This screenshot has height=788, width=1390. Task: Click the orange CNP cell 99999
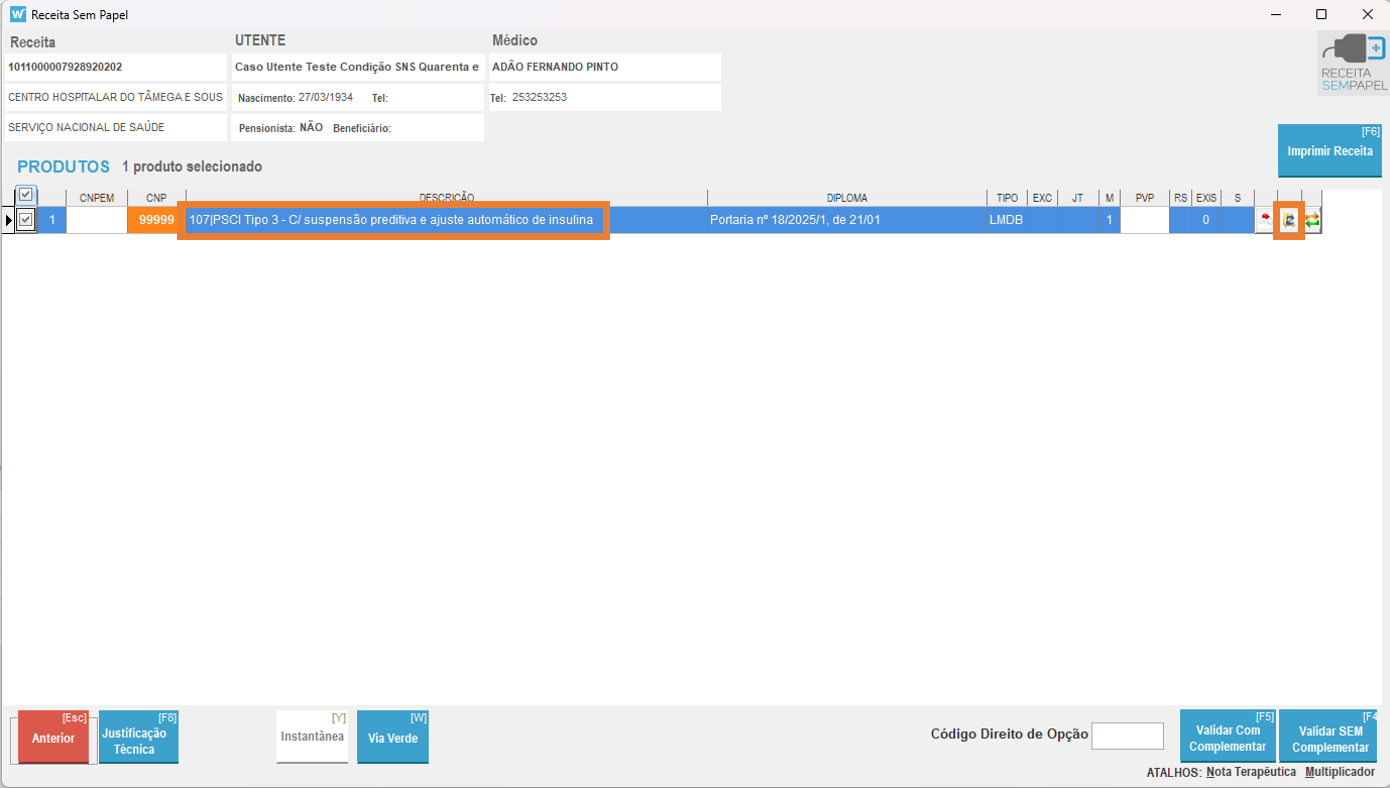[156, 220]
